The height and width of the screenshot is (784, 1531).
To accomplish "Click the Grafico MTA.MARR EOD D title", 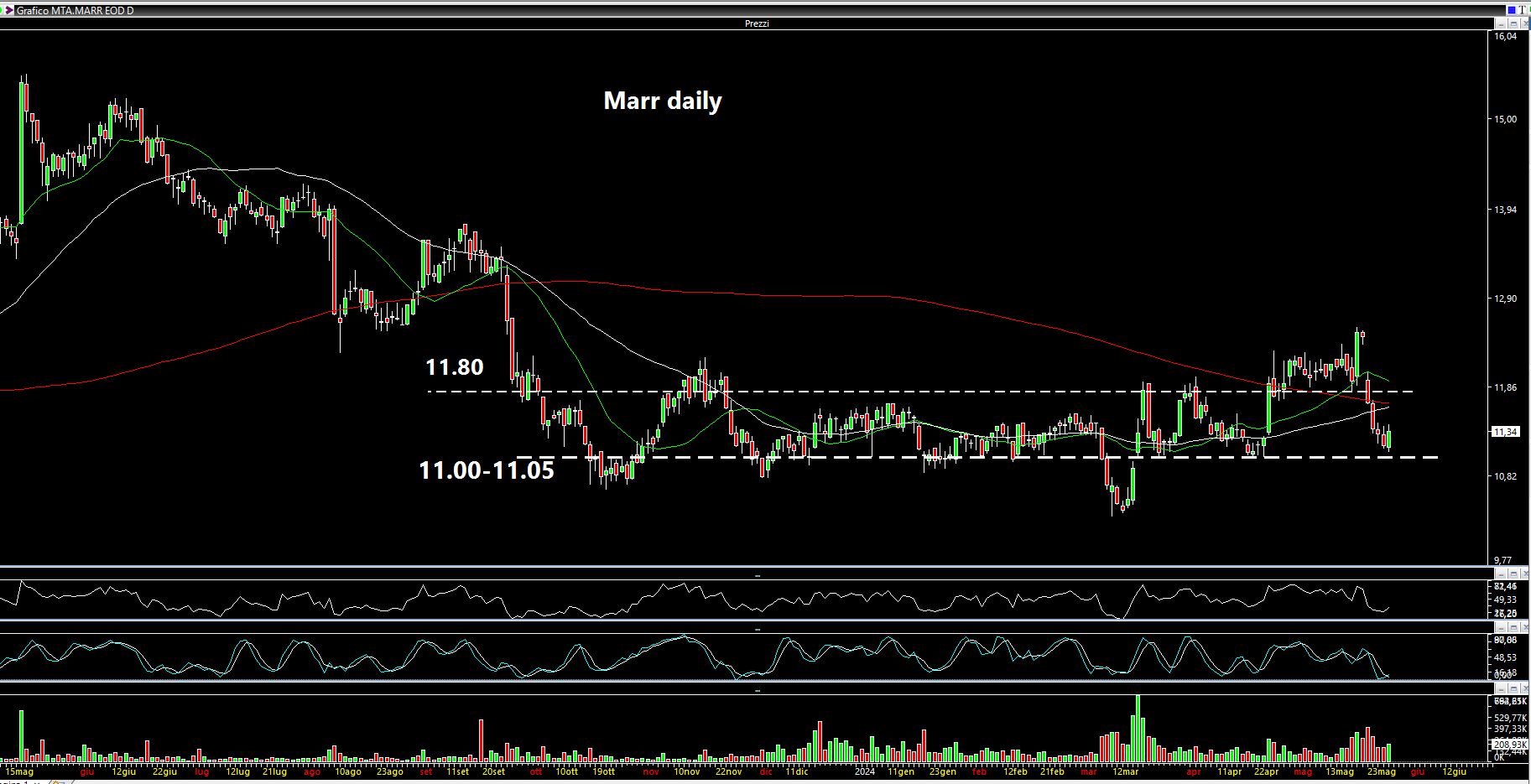I will click(x=75, y=10).
